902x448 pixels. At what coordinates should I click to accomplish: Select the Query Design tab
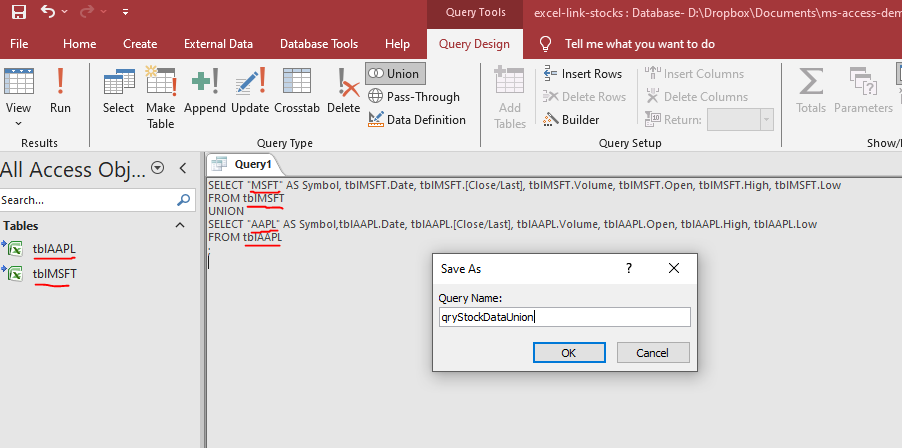[x=474, y=44]
